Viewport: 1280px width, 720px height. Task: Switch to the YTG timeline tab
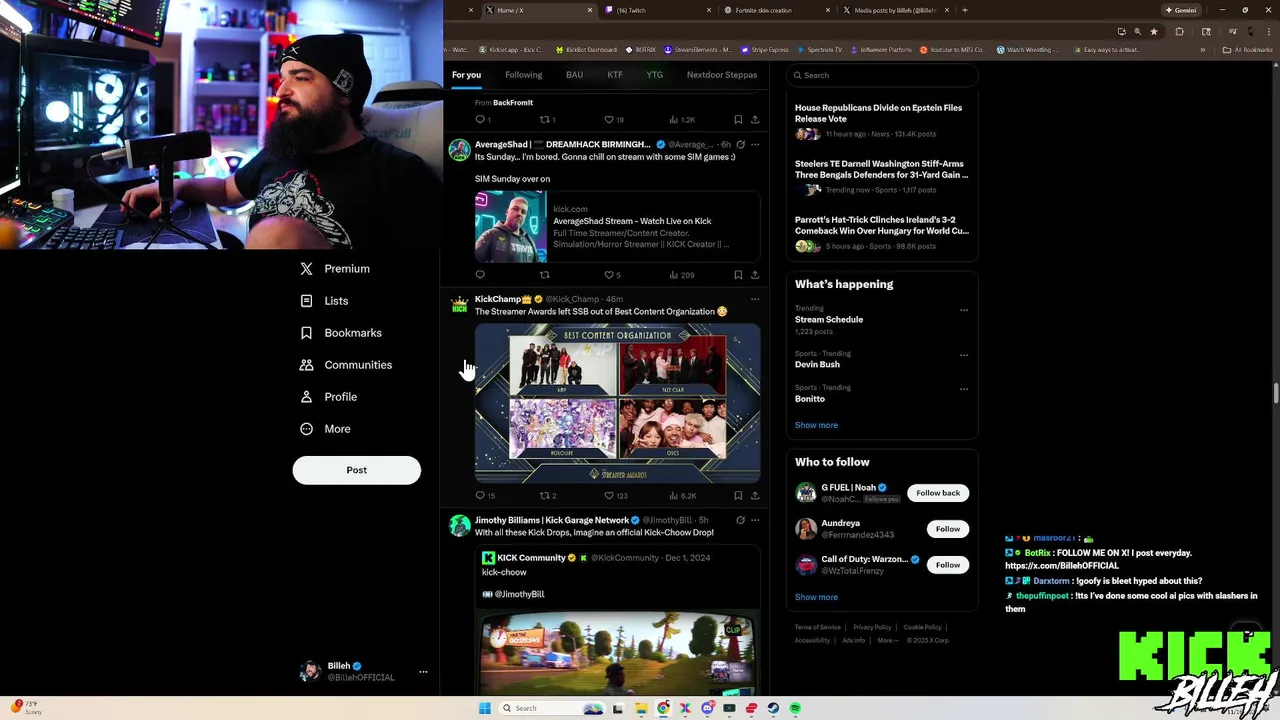click(x=654, y=75)
